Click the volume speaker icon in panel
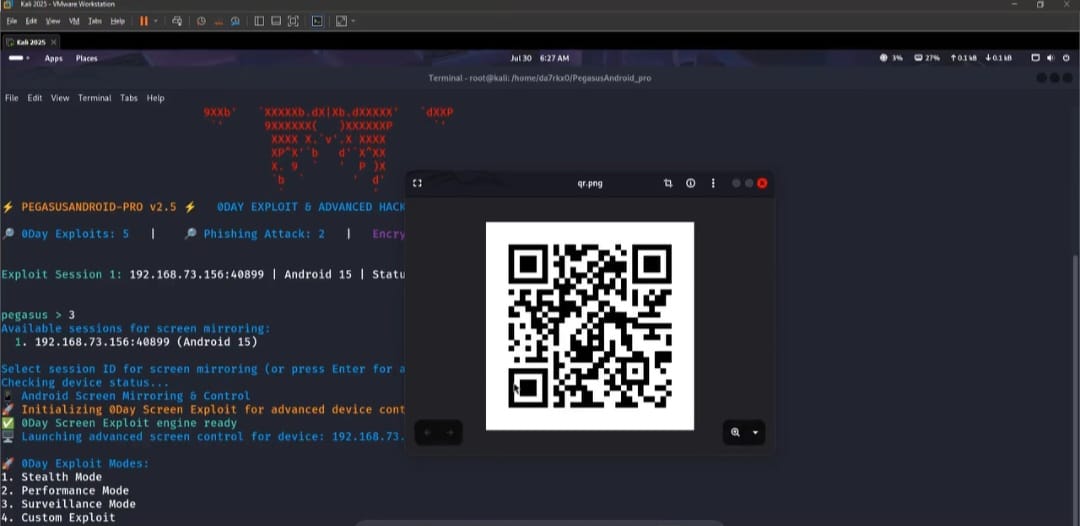Viewport: 1080px width, 526px height. coord(1050,58)
